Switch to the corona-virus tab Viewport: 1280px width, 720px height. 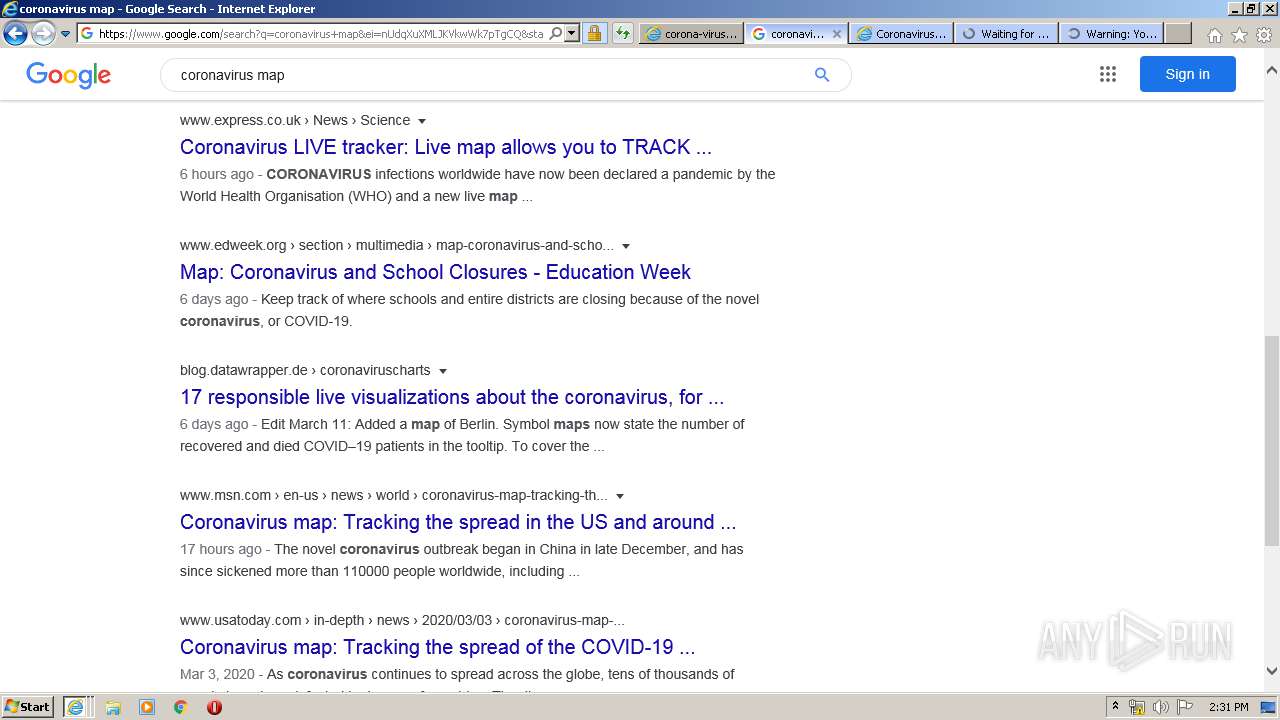pyautogui.click(x=691, y=33)
